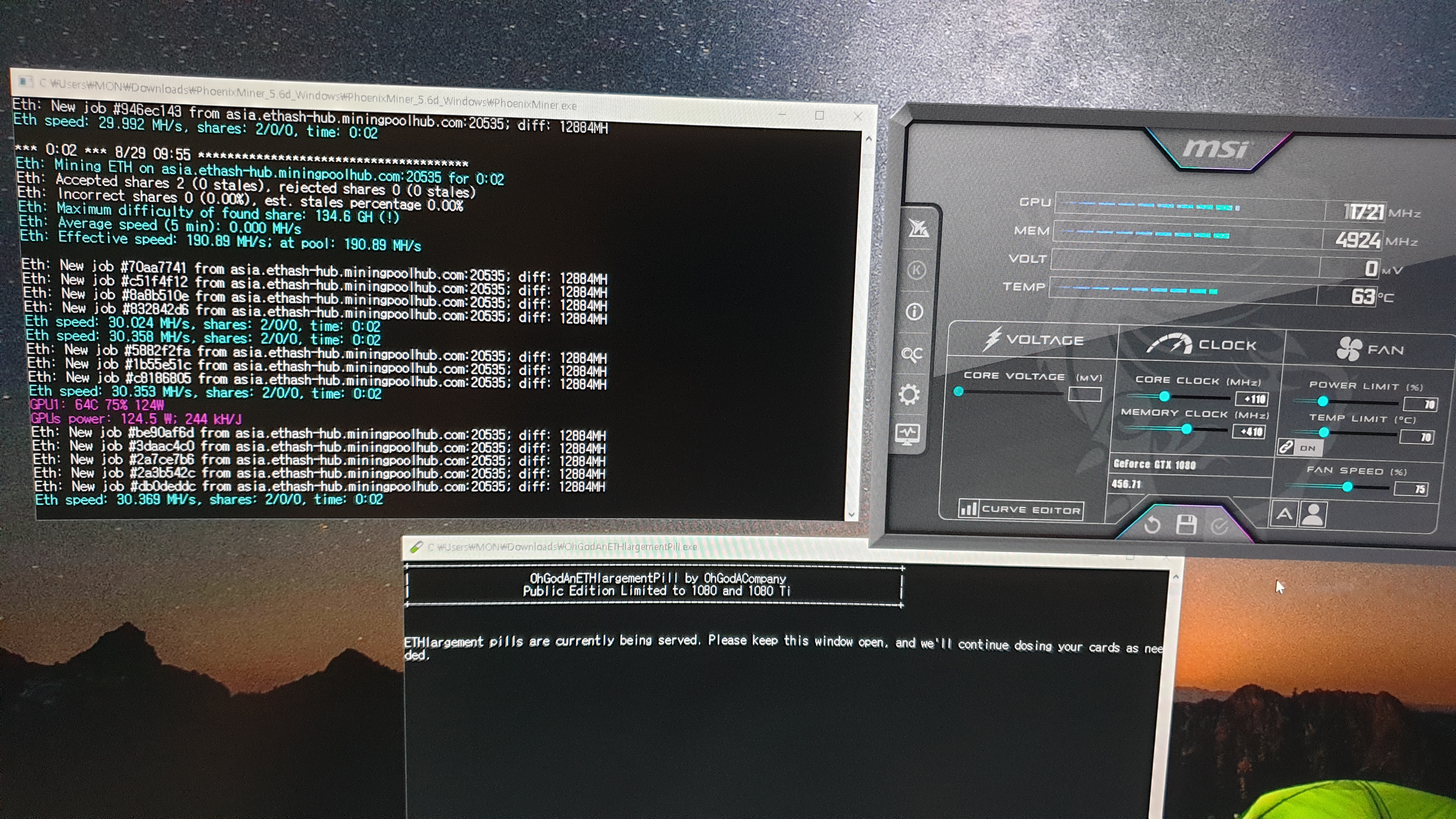Viewport: 1456px width, 819px height.
Task: Click the Fan Speed slider handle
Action: tap(1347, 487)
